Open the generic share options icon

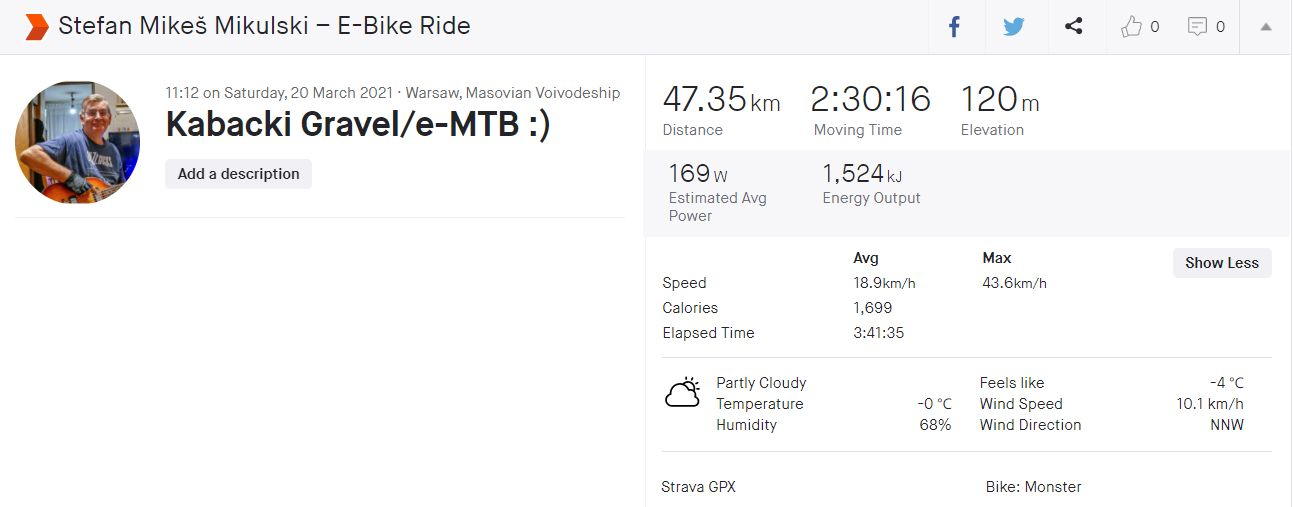click(1074, 27)
